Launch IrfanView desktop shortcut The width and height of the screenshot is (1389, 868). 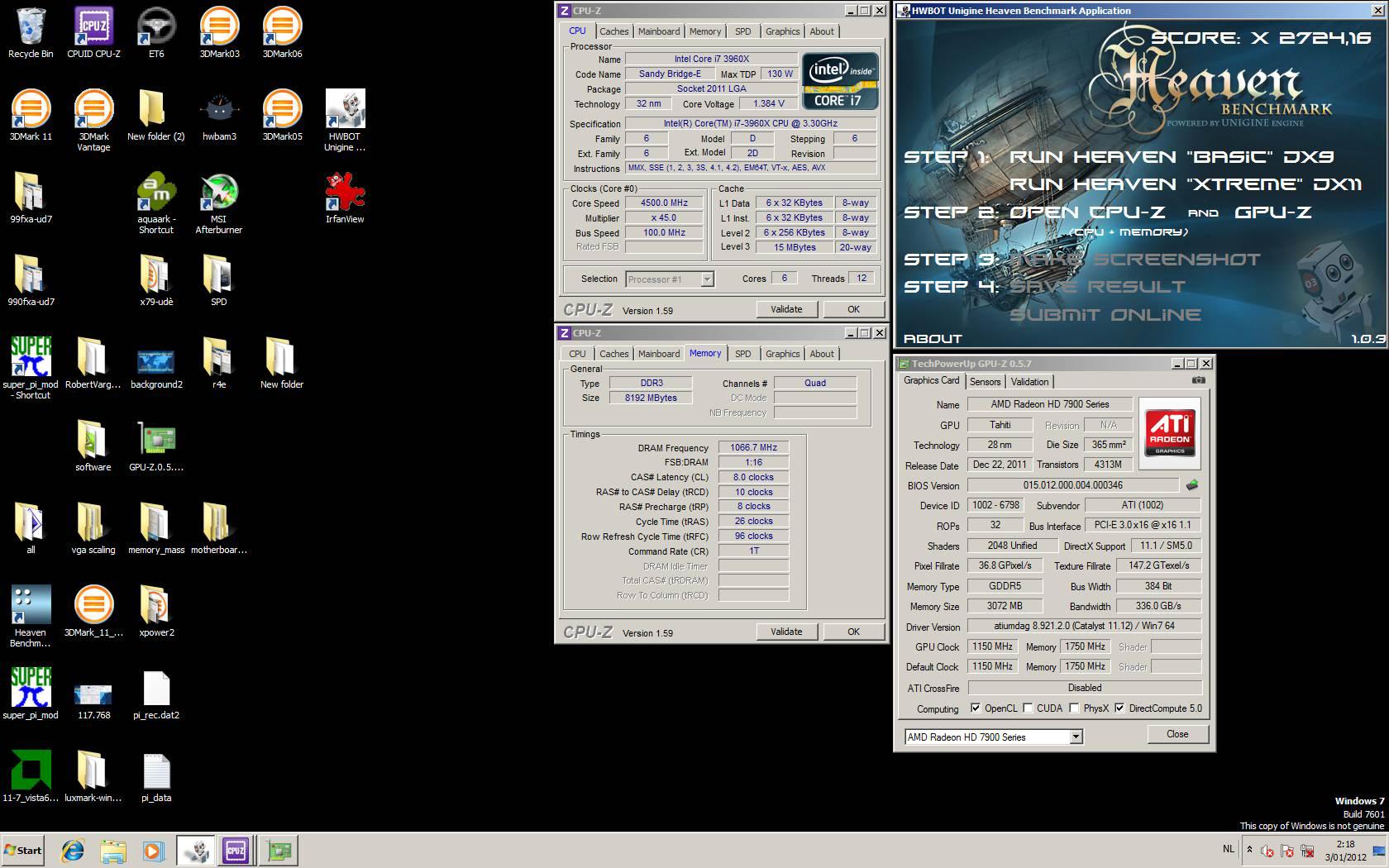[x=345, y=198]
